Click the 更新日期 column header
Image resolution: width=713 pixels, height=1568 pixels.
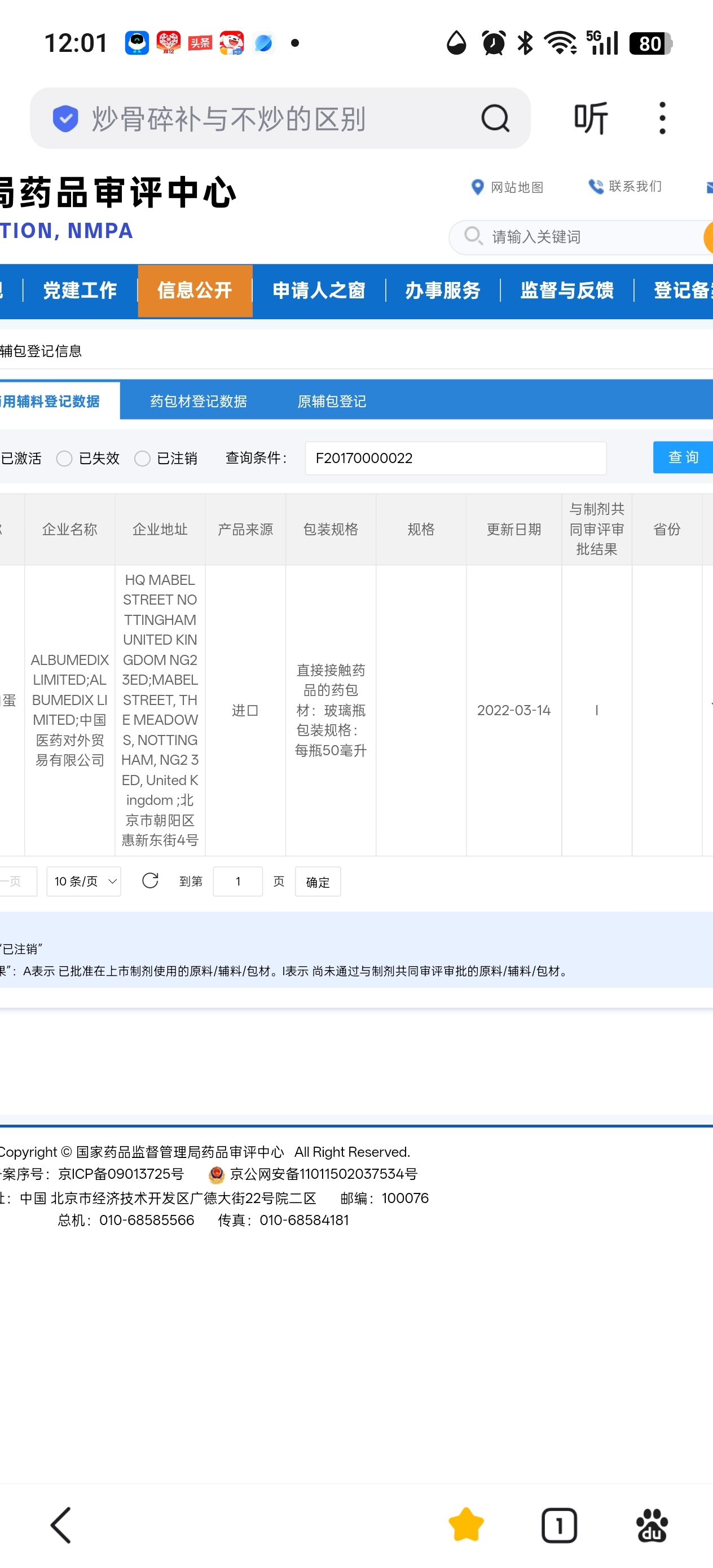[514, 529]
